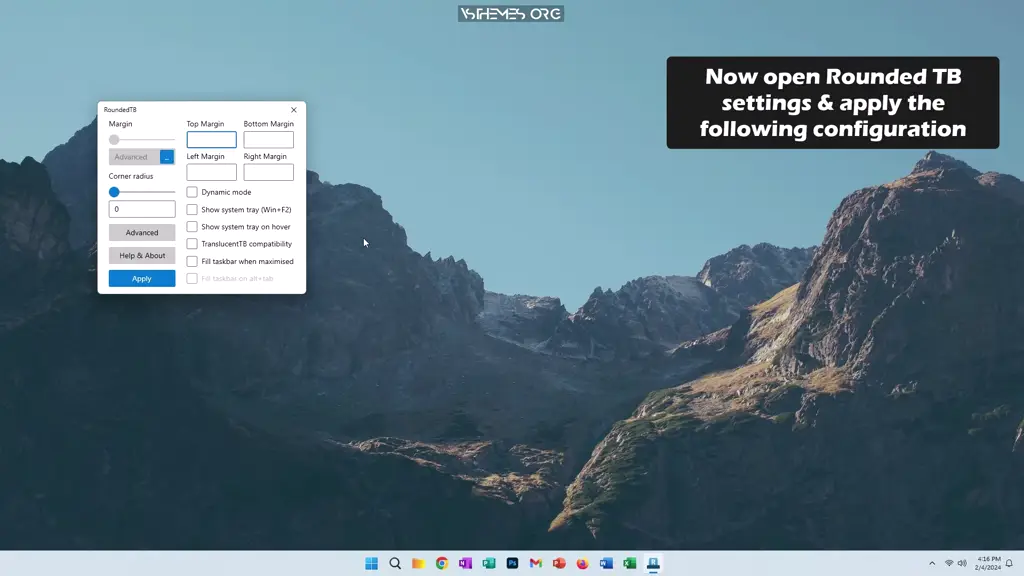Open the Windows Start menu
Image resolution: width=1024 pixels, height=576 pixels.
[x=370, y=563]
